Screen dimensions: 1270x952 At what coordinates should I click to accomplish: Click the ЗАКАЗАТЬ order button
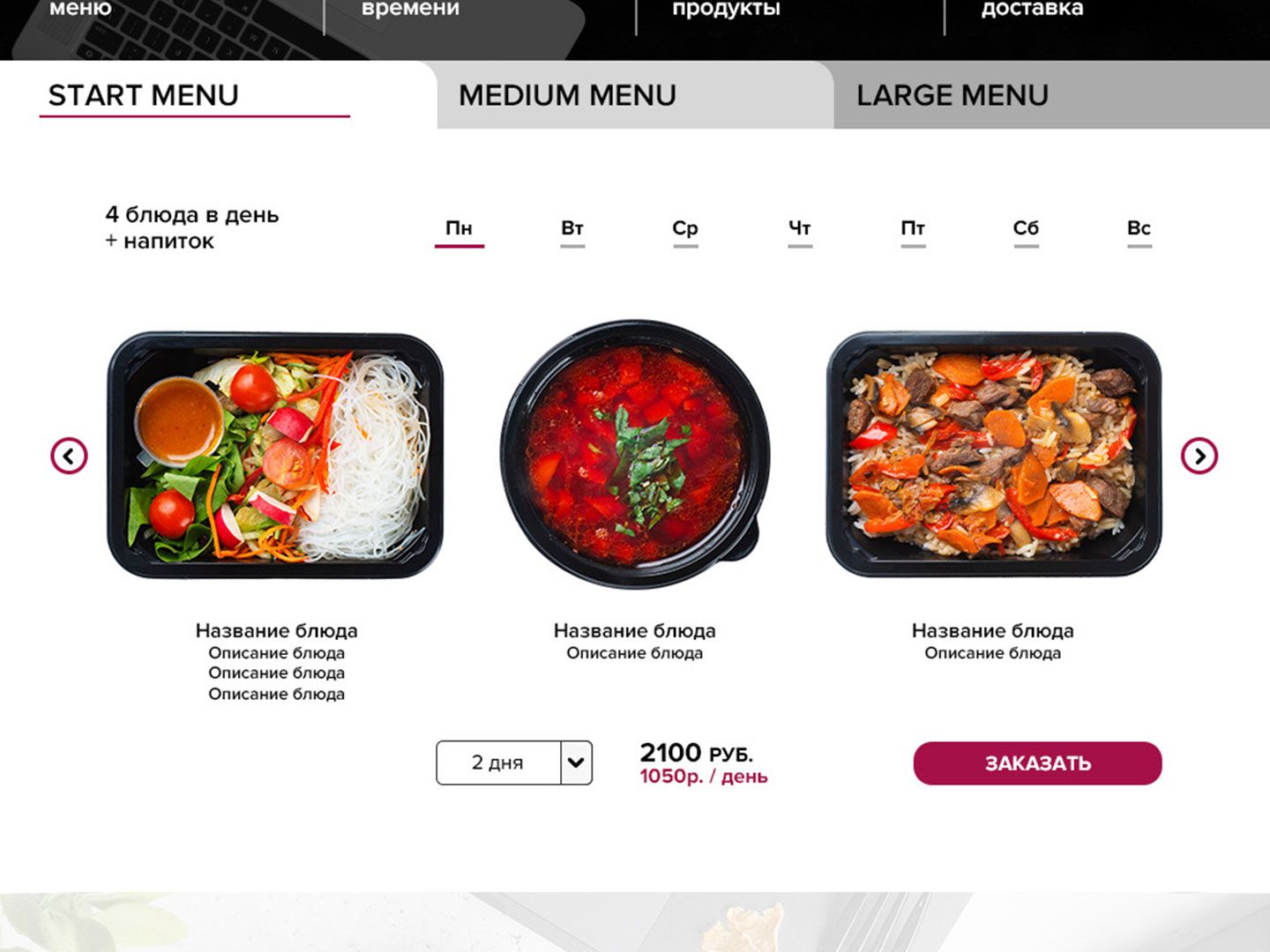click(x=1037, y=763)
